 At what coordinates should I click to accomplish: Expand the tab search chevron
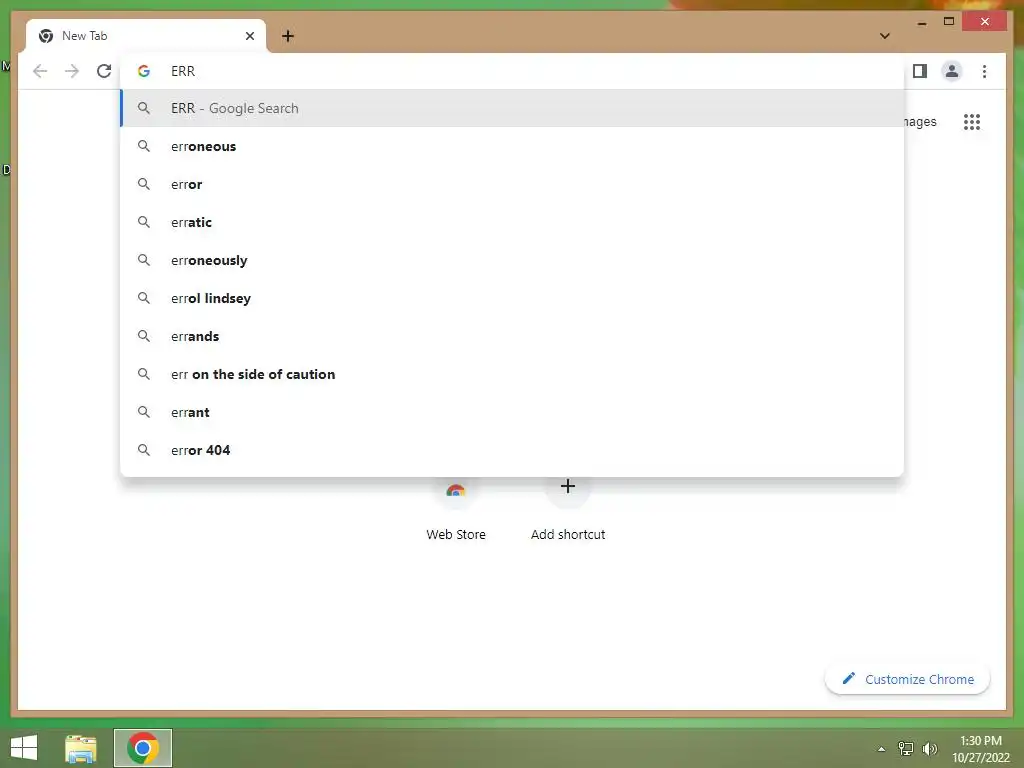[x=884, y=36]
